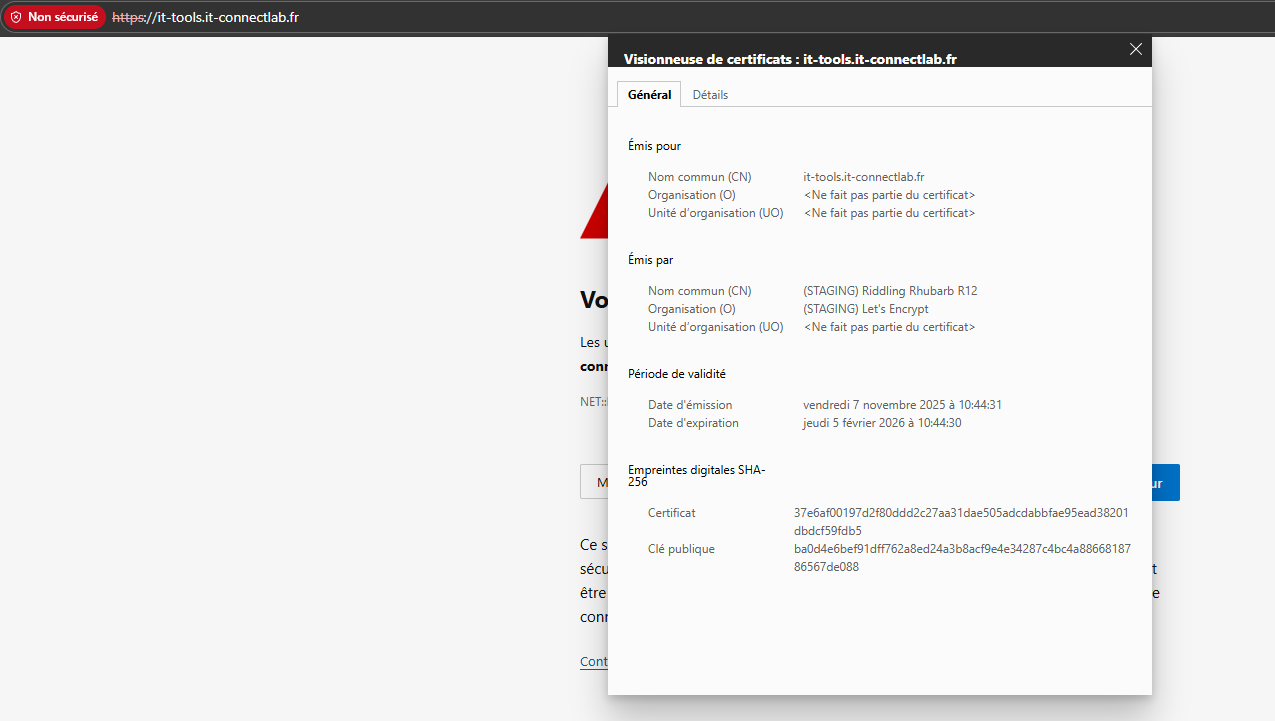Open the 'Cont…' link at page bottom
This screenshot has width=1275, height=721.
click(x=594, y=661)
